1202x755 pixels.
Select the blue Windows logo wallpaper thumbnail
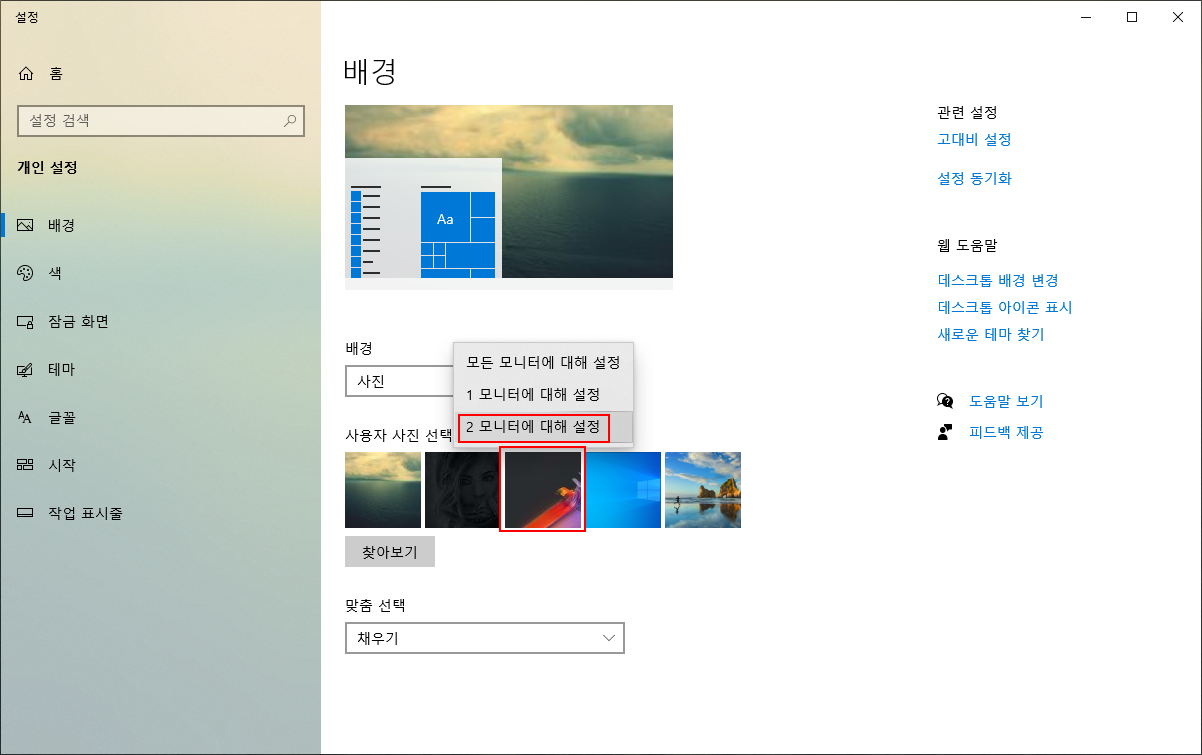(x=623, y=490)
